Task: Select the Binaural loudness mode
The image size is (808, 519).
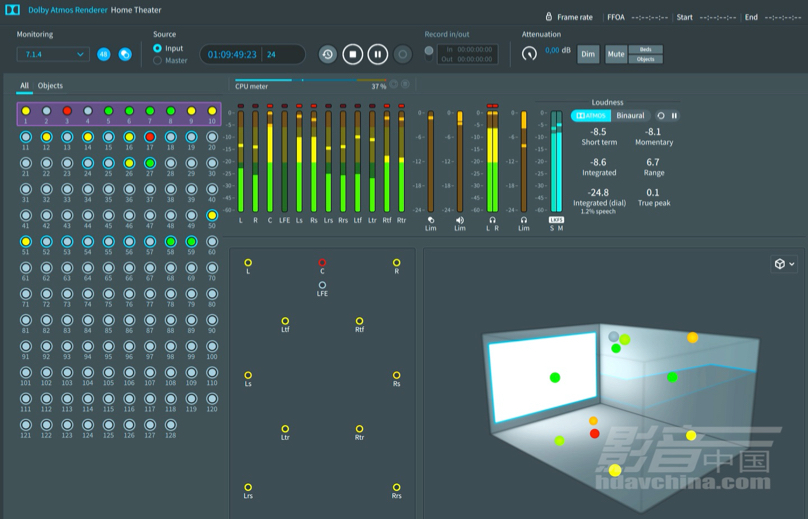Action: 630,115
